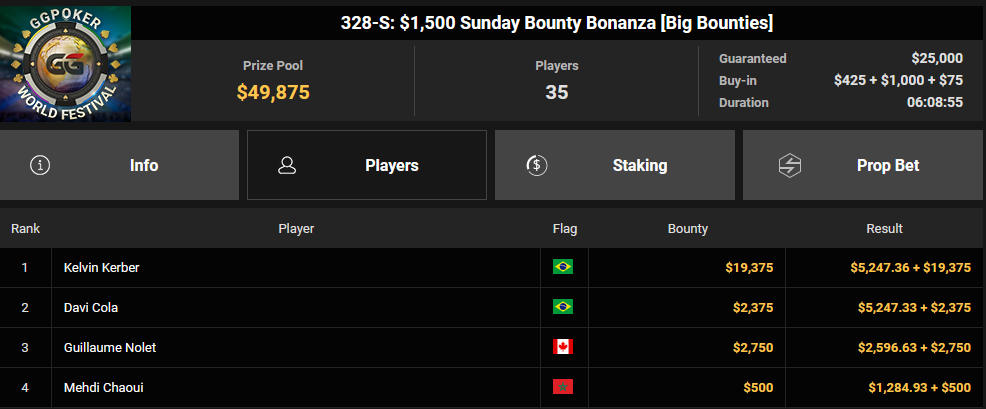This screenshot has width=986, height=409.
Task: Click Mehdi Chaoui's Morocco flag icon
Action: pos(563,387)
